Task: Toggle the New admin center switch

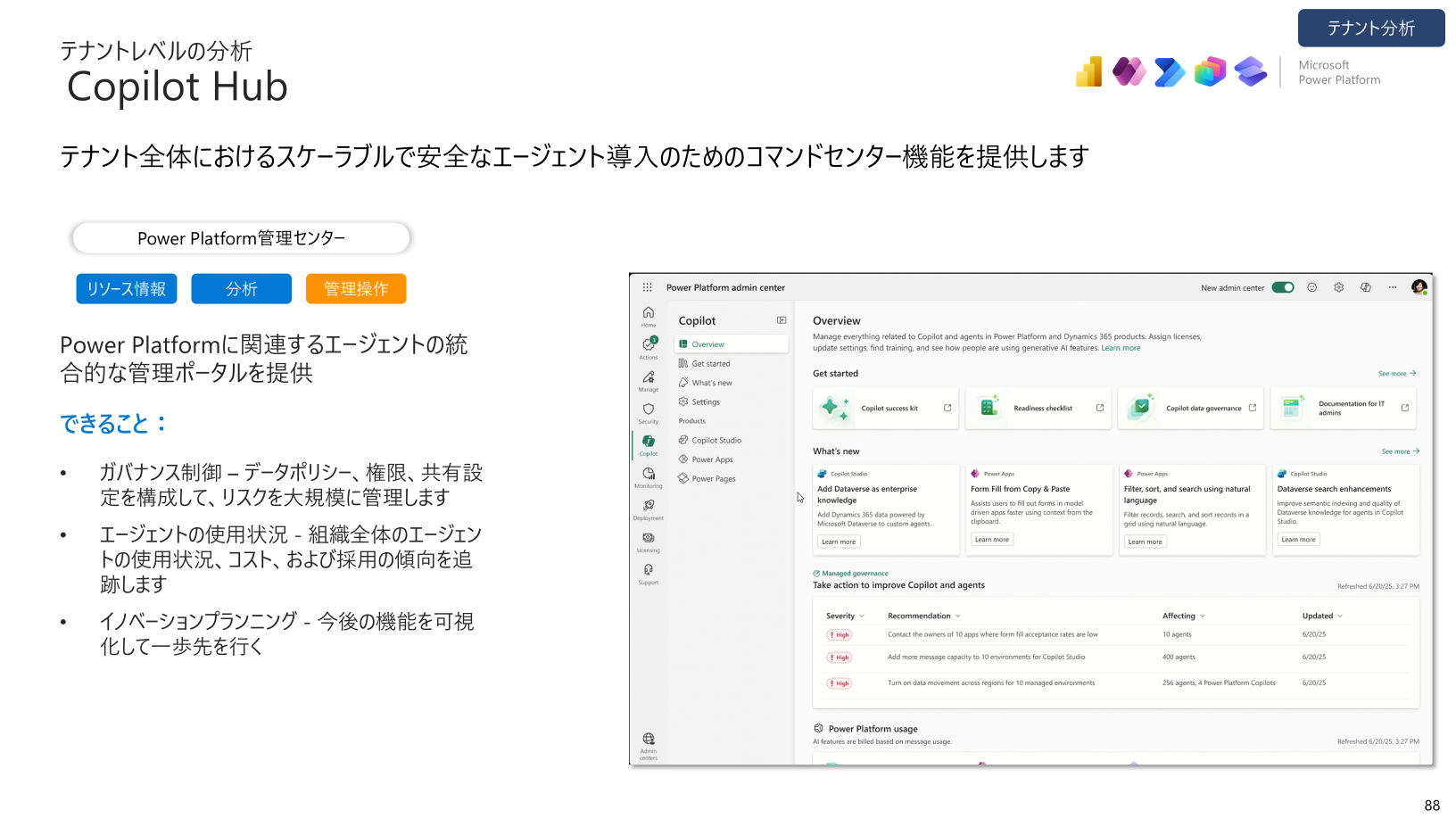Action: pos(1283,287)
